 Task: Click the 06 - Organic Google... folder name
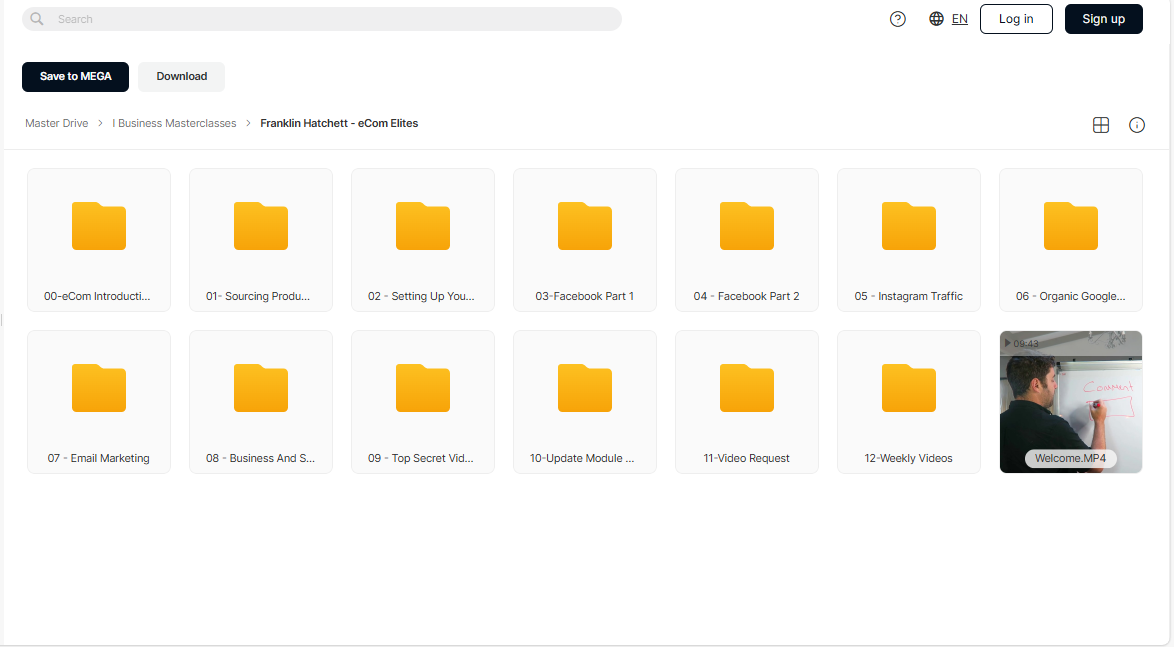(x=1071, y=296)
